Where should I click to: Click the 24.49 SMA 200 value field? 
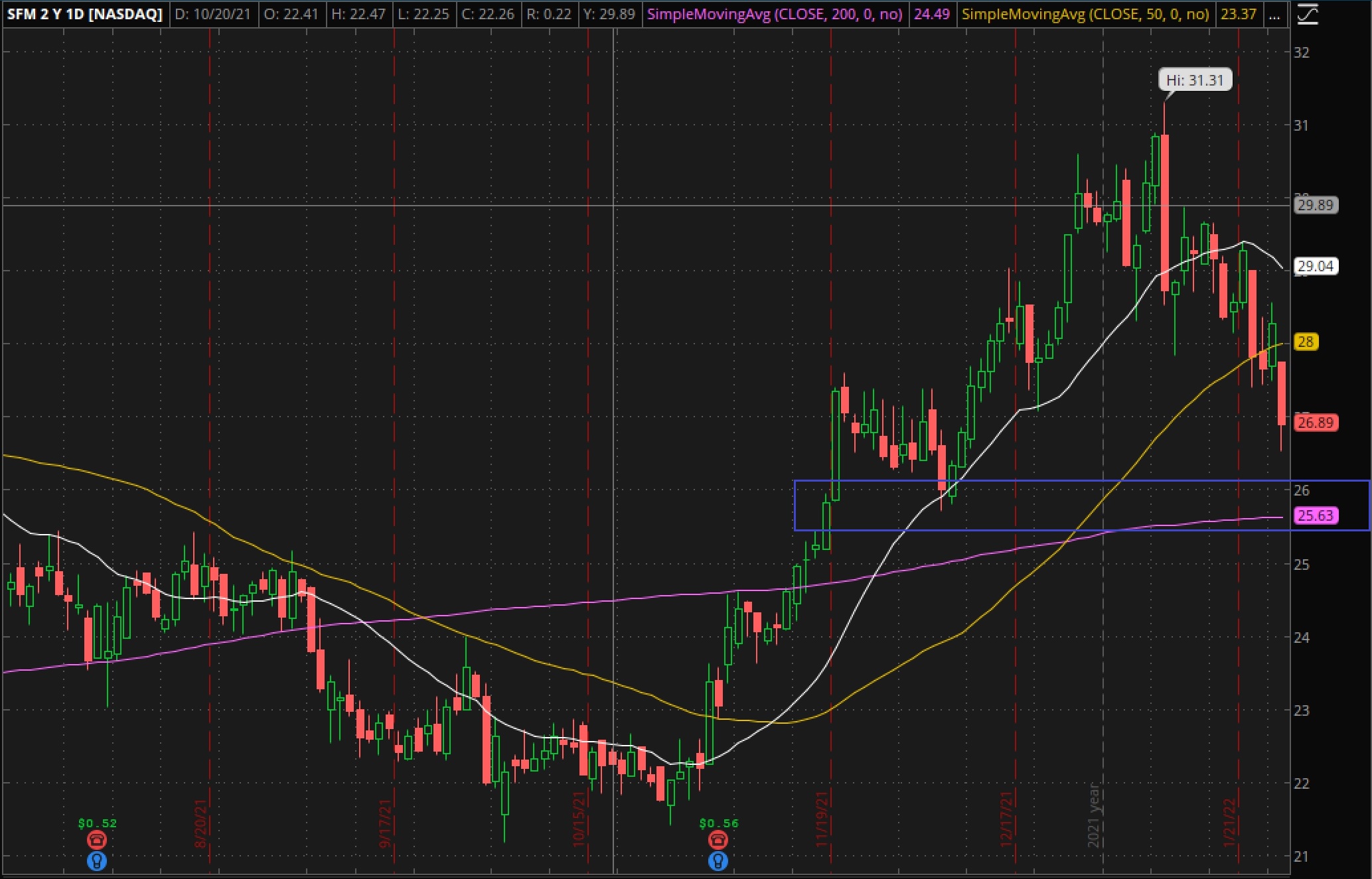(931, 15)
